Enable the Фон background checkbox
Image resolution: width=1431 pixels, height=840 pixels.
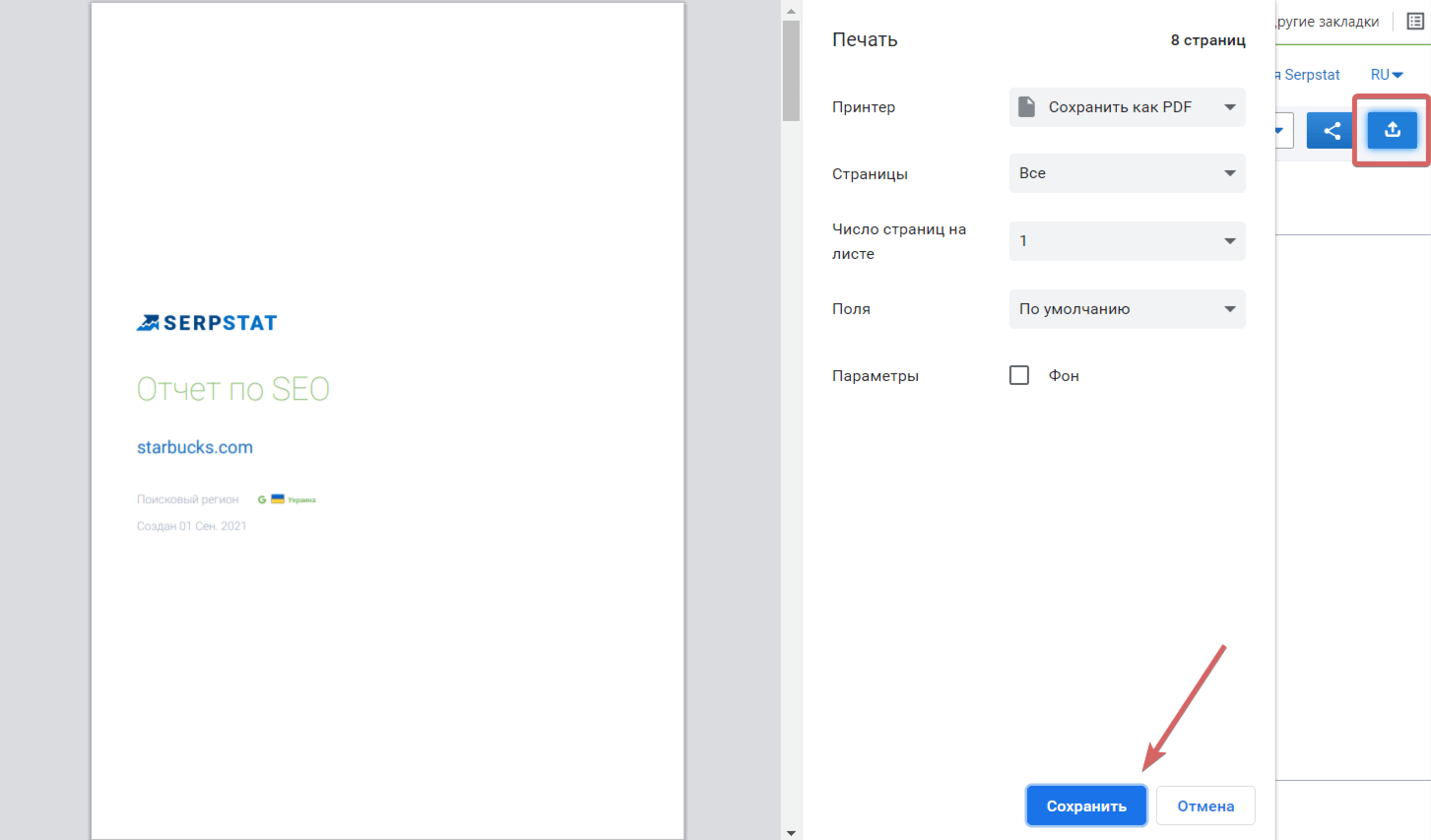click(x=1019, y=375)
